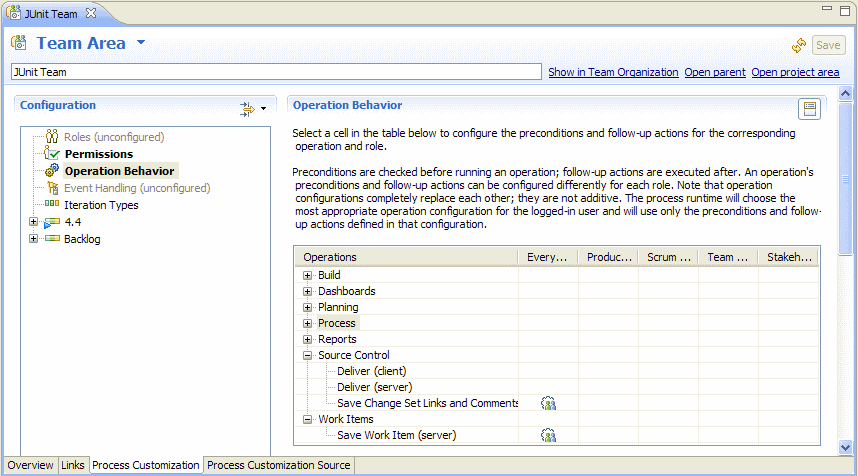Follow the Open project area link

point(795,72)
